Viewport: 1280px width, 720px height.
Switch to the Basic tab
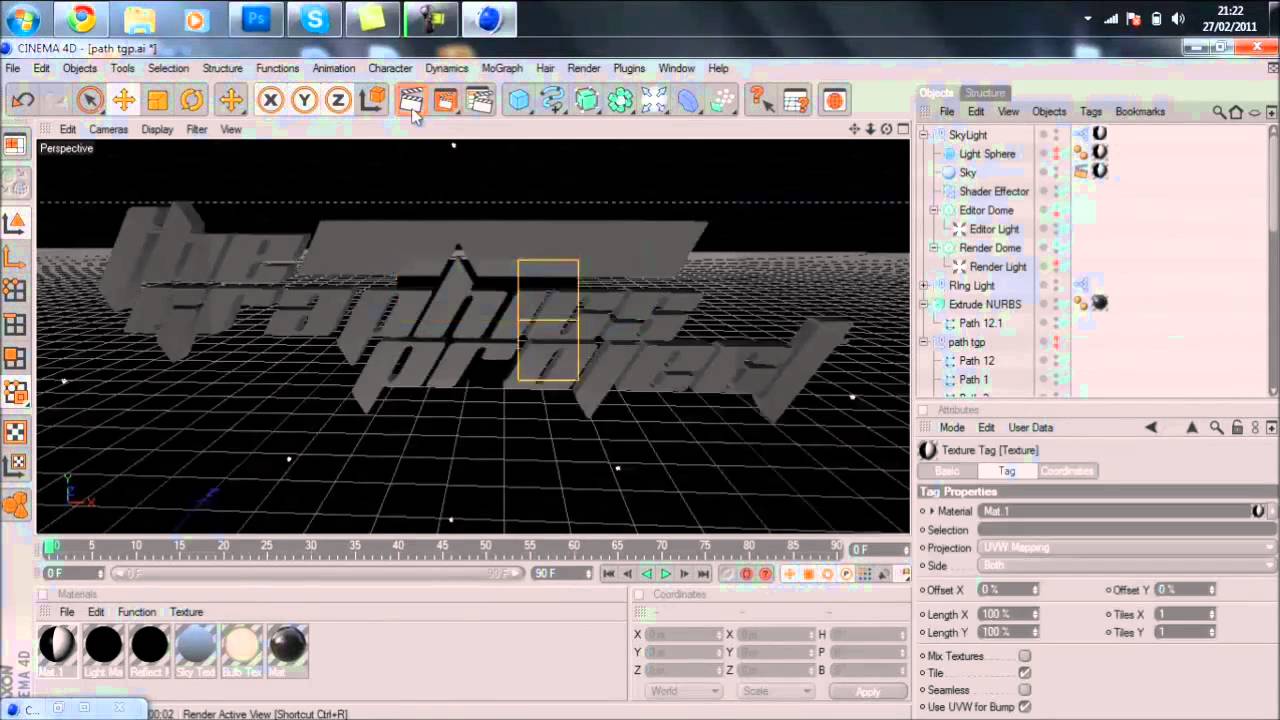947,471
